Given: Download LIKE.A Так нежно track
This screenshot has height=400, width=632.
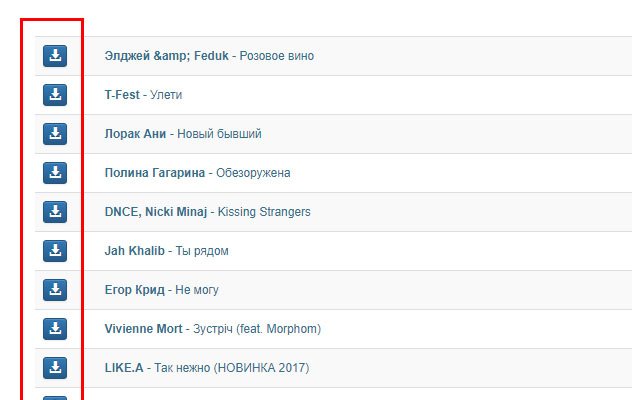Looking at the screenshot, I should pos(55,367).
